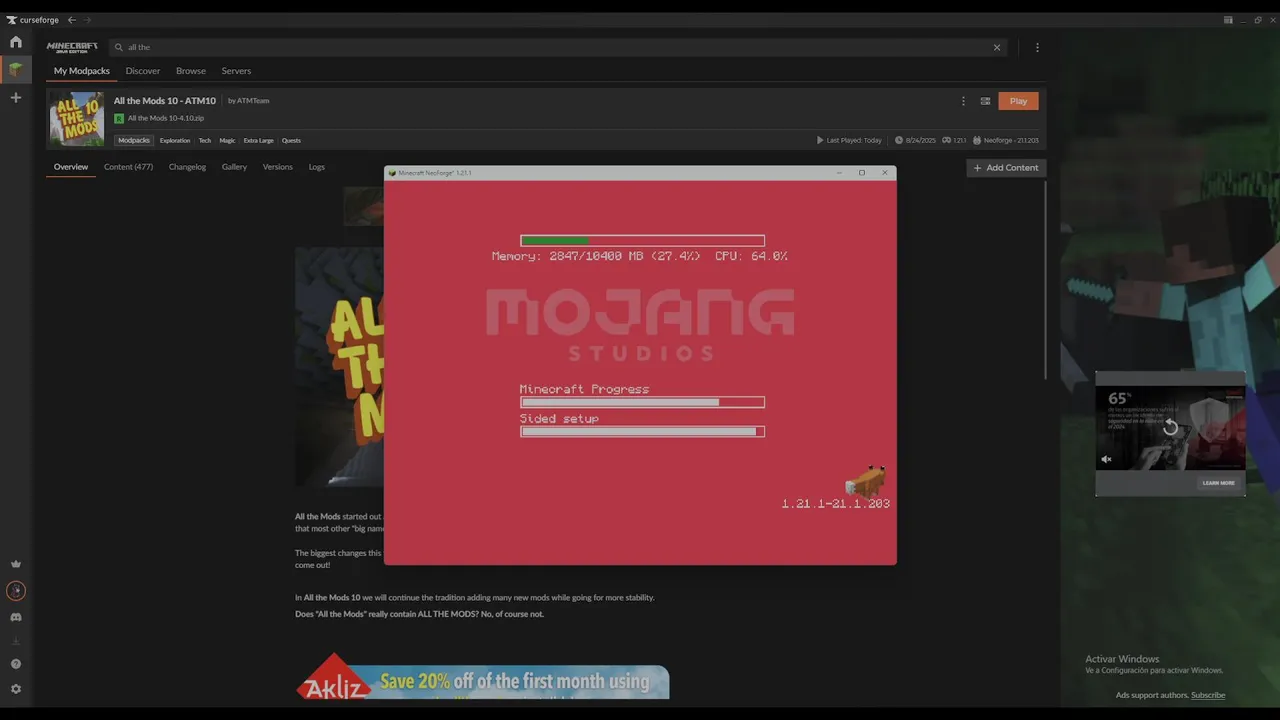Click the Akliz discount banner
The width and height of the screenshot is (1280, 720).
click(483, 677)
